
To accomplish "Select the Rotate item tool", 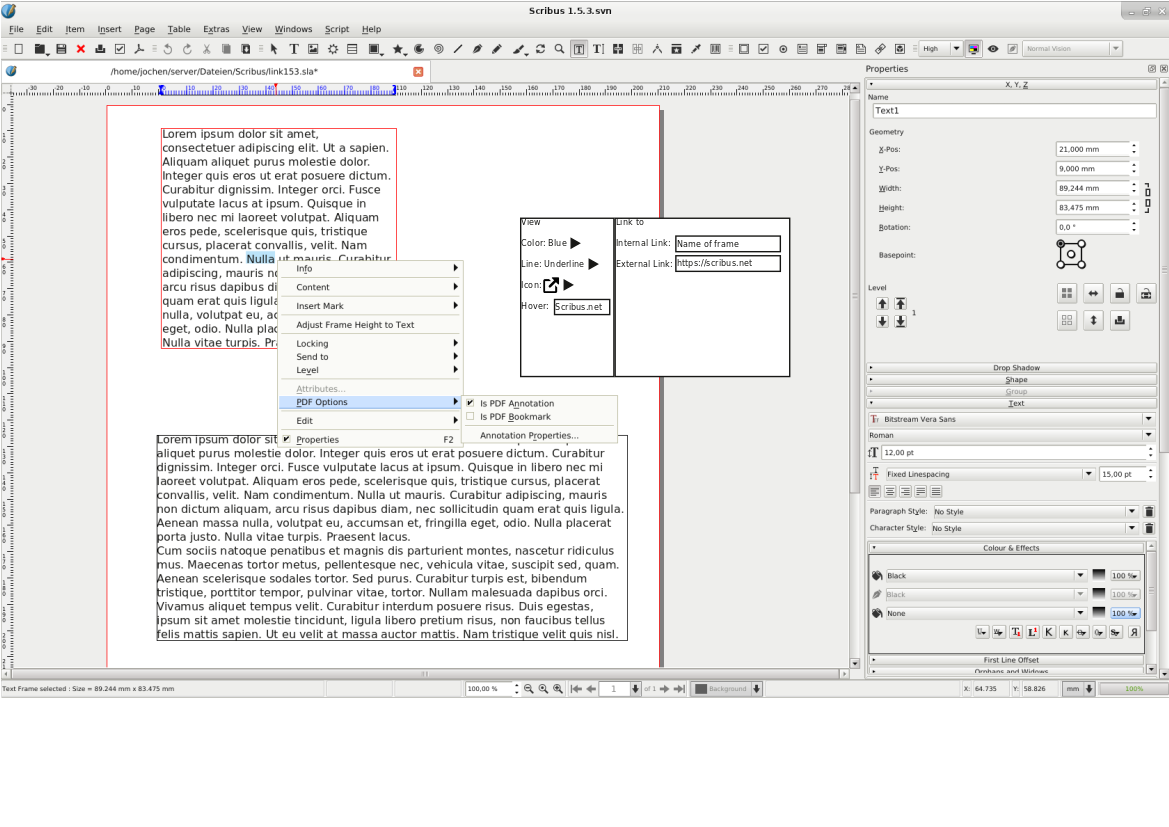I will tap(540, 49).
